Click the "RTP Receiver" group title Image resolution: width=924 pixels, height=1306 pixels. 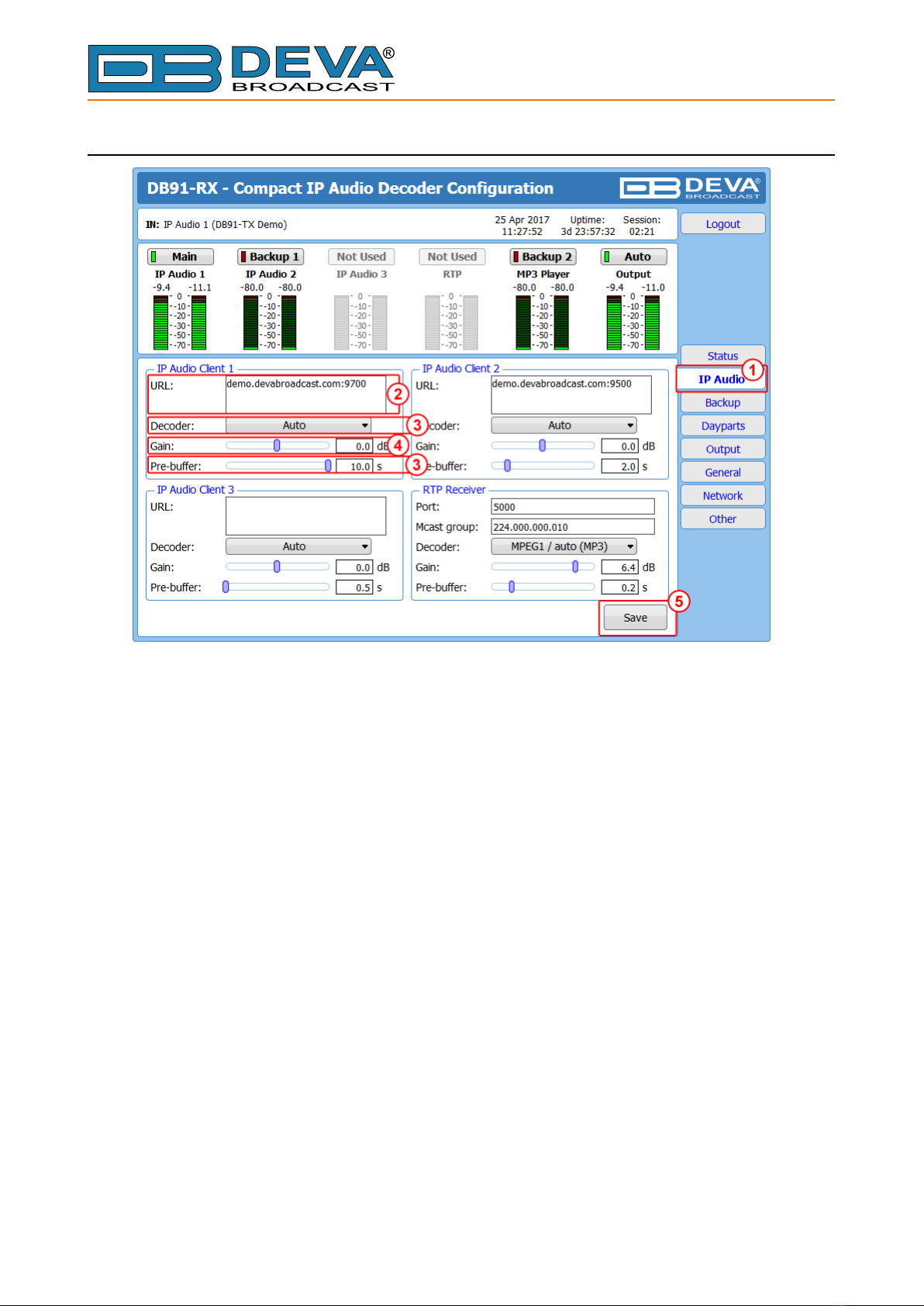coord(454,490)
